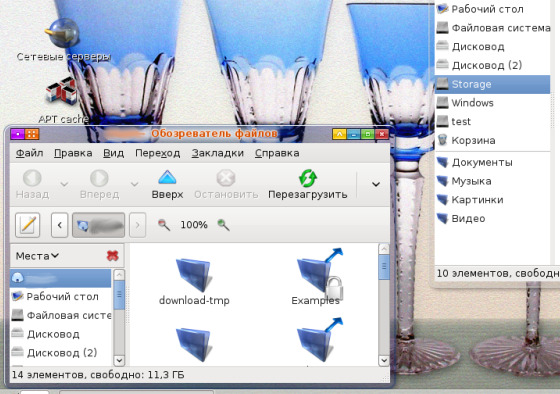The width and height of the screenshot is (560, 394).
Task: Click the orange grid titlebar button
Action: click(x=32, y=134)
